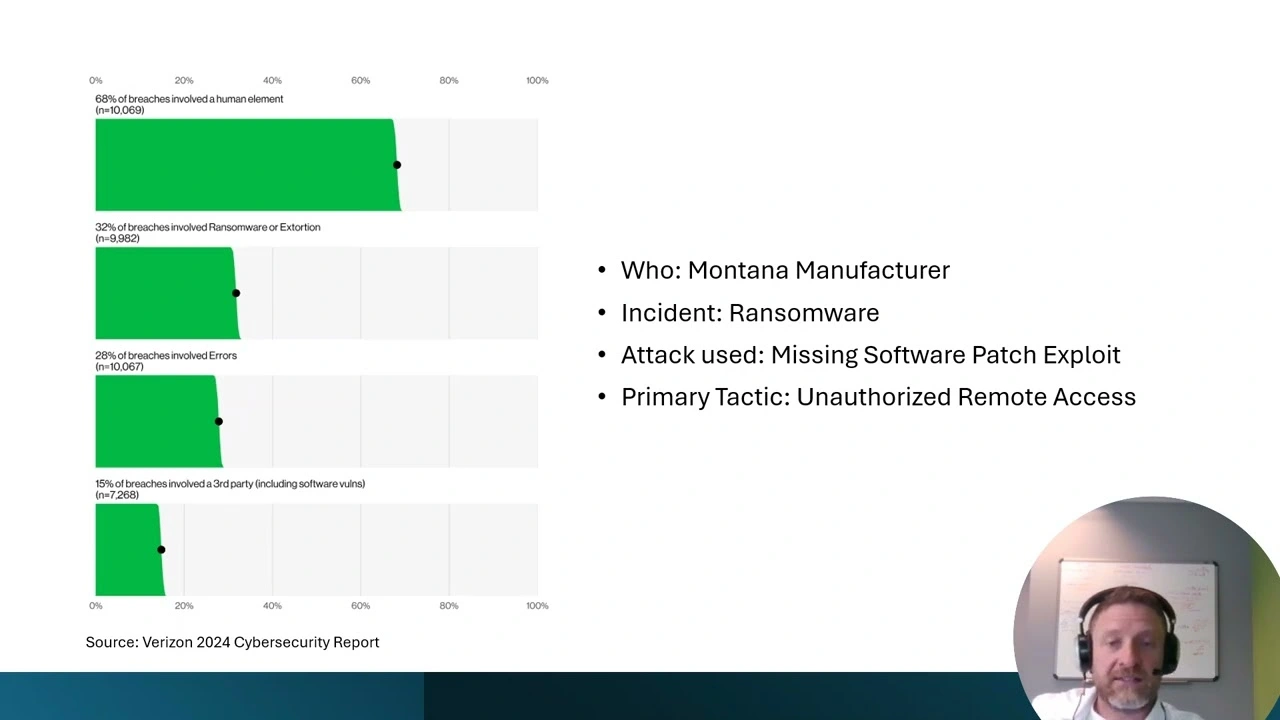Click the '(n=9,982)' sample size text
This screenshot has width=1280, height=720.
(x=117, y=238)
